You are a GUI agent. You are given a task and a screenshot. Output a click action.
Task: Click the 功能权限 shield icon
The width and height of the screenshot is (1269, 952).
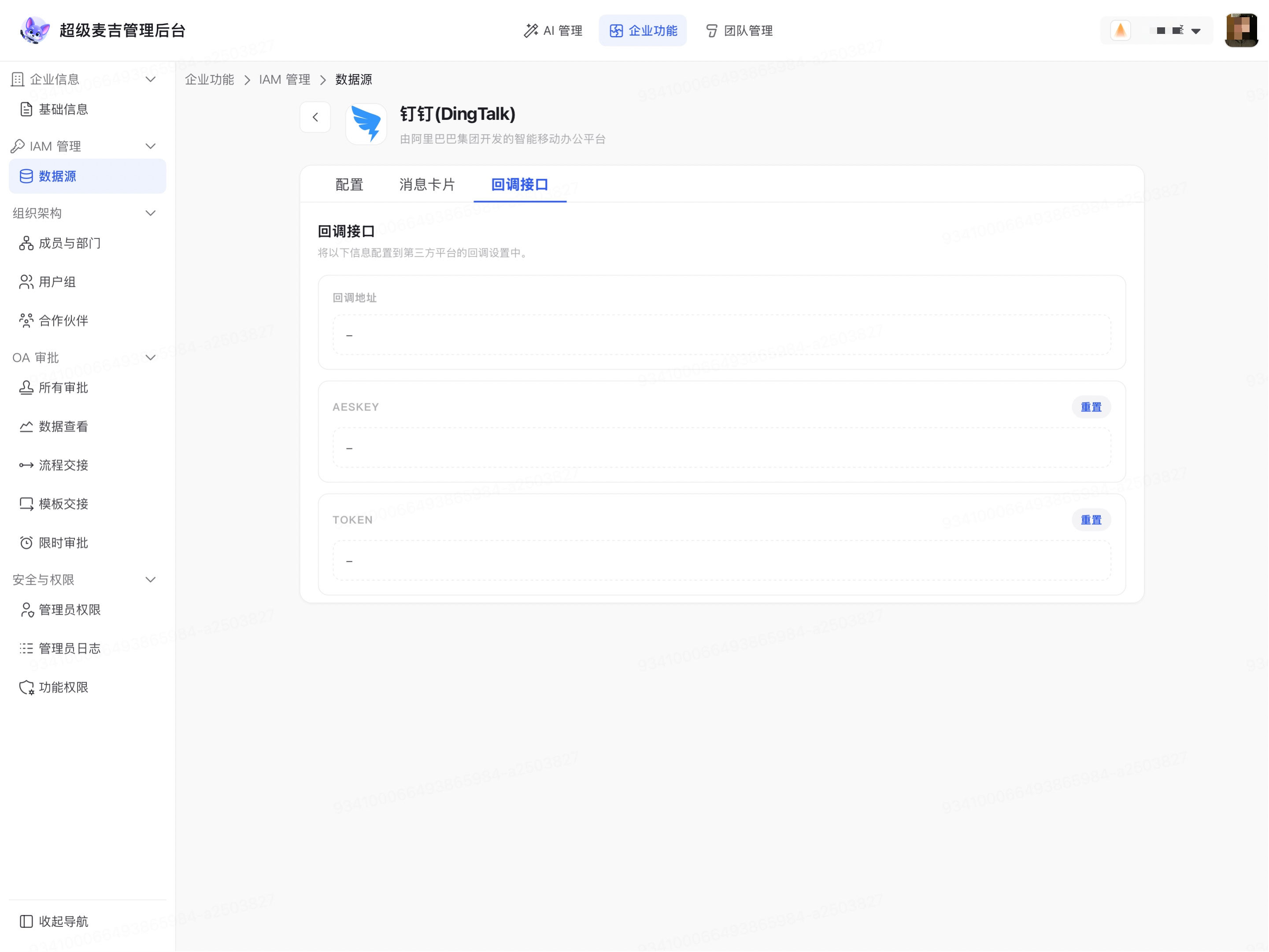coord(26,688)
